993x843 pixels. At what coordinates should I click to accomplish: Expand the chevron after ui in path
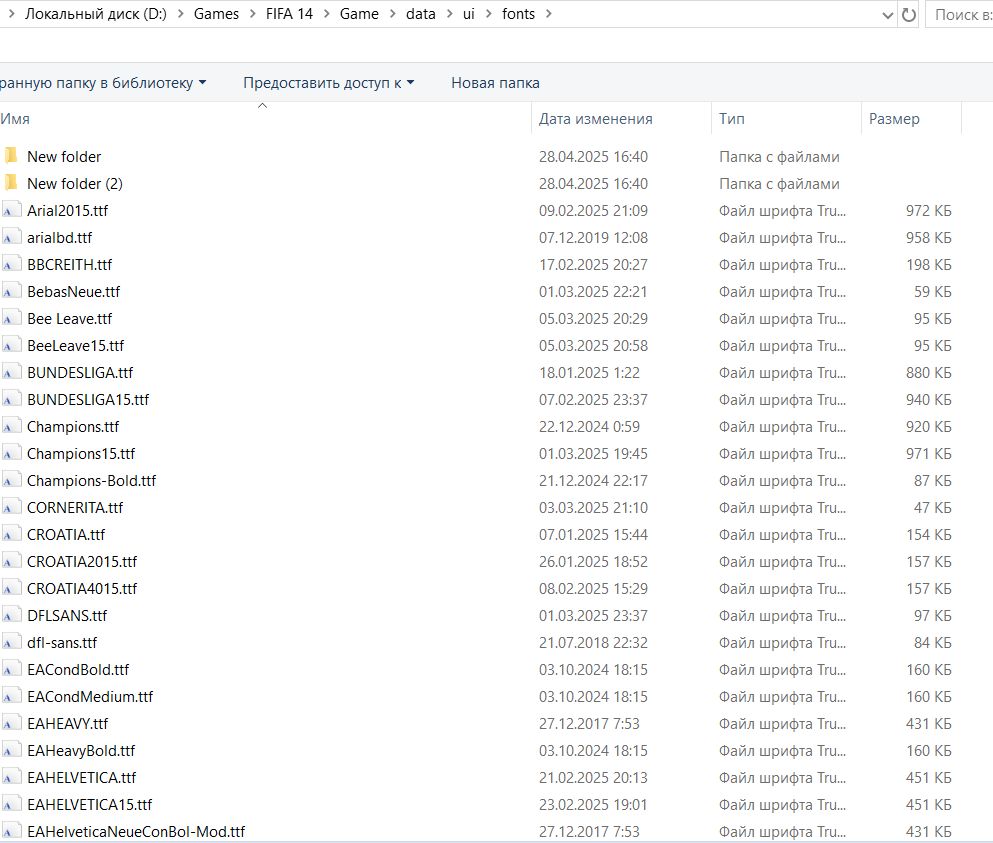[488, 14]
